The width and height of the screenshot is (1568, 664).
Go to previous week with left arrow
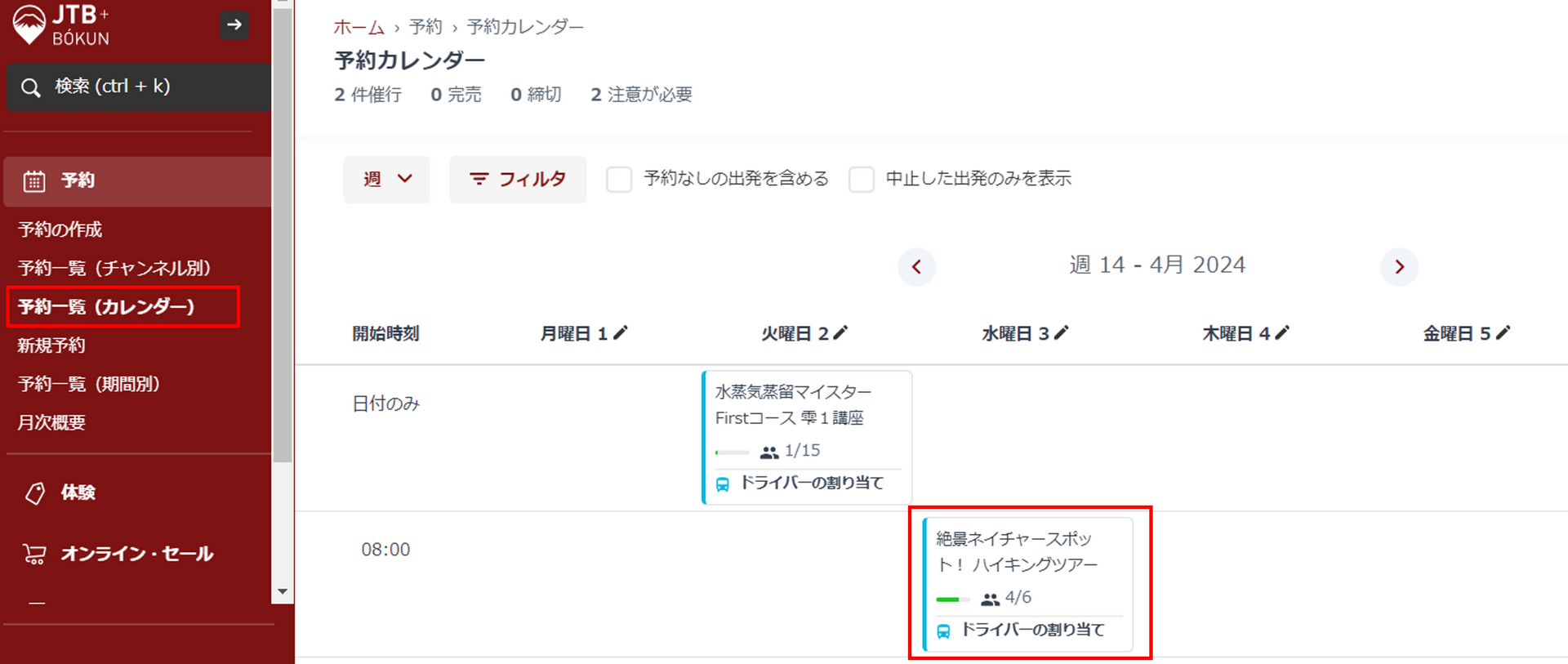(916, 267)
